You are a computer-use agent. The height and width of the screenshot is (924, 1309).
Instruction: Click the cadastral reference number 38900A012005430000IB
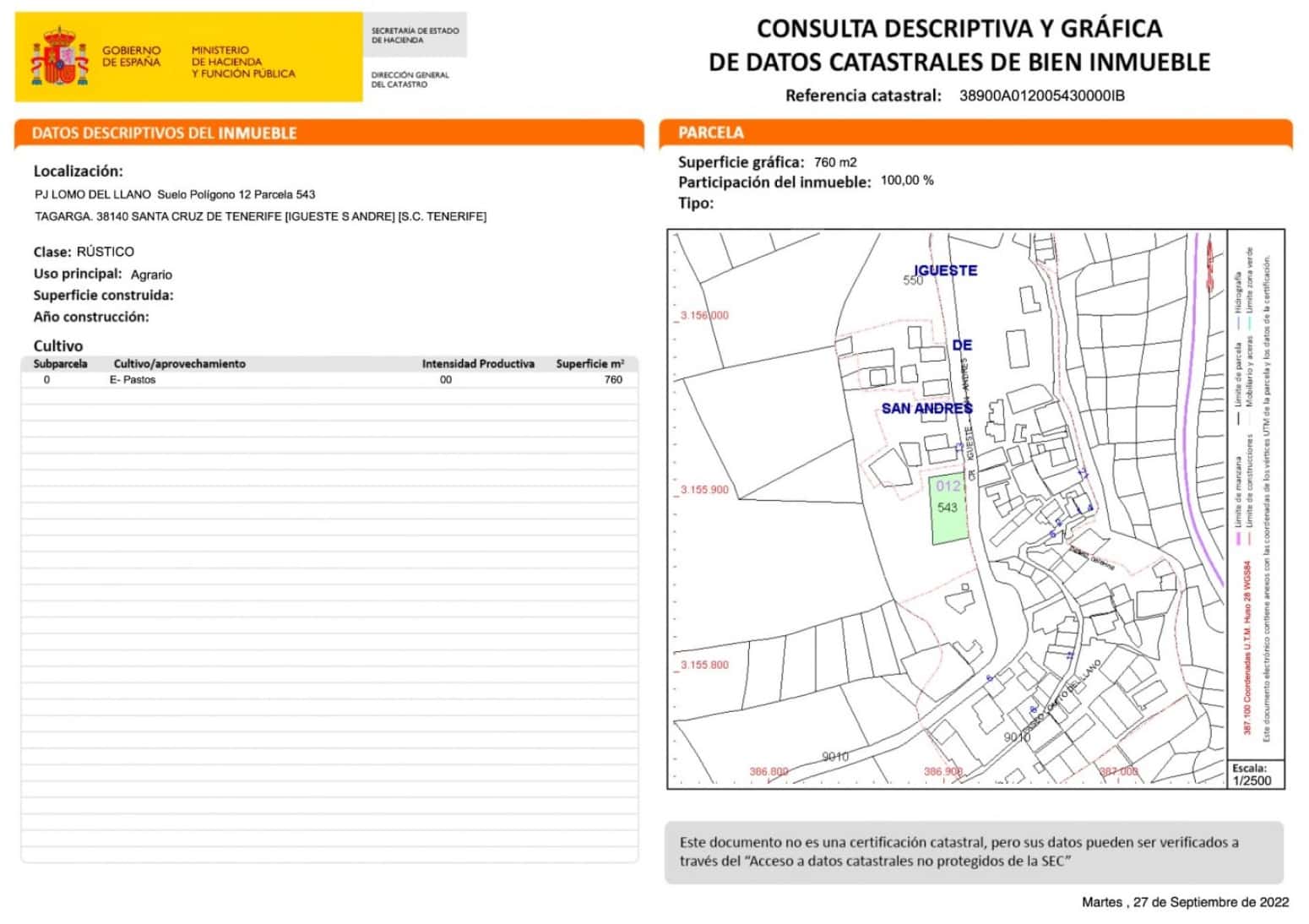point(1041,95)
